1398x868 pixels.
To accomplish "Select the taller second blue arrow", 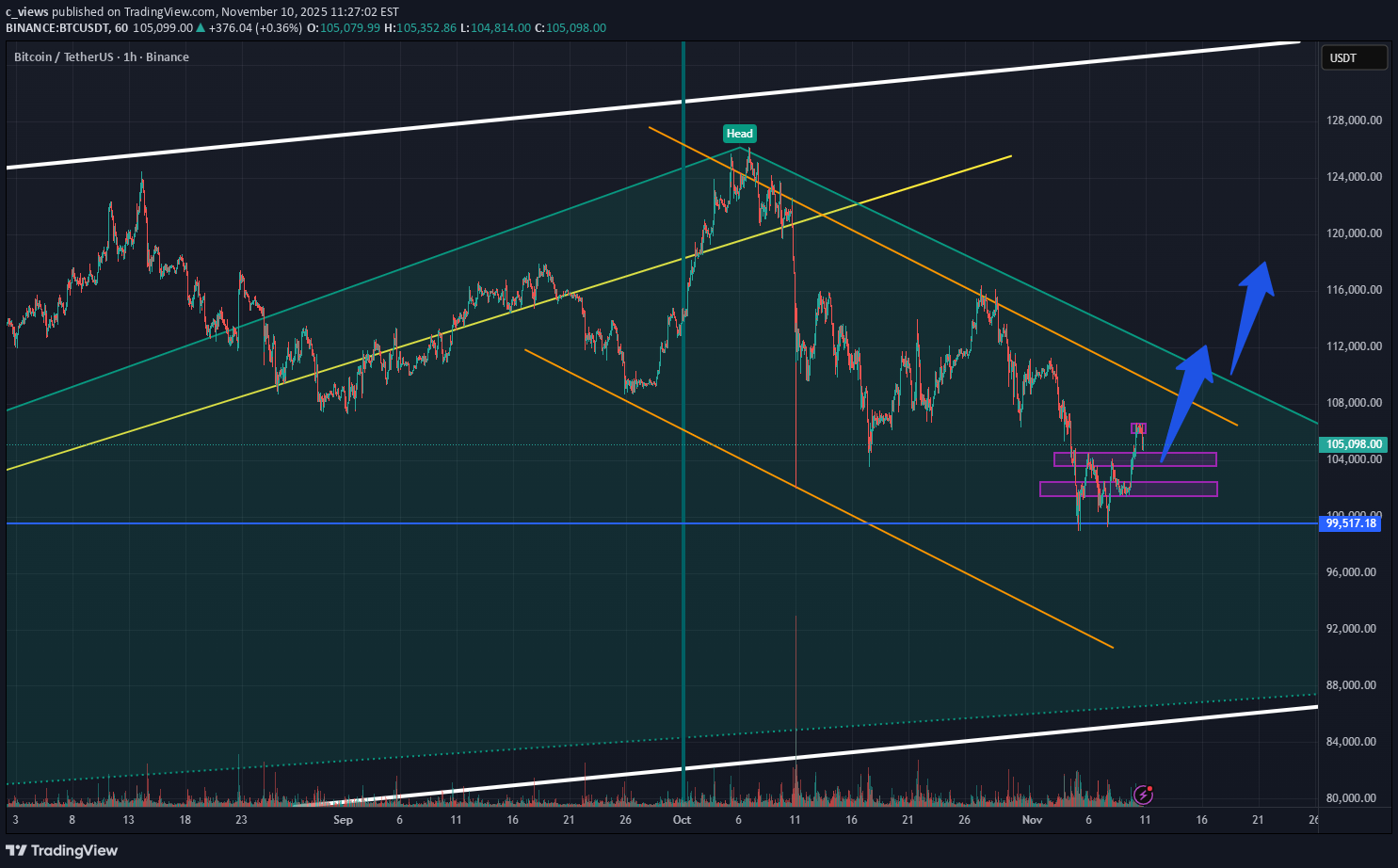I will coord(1252,311).
